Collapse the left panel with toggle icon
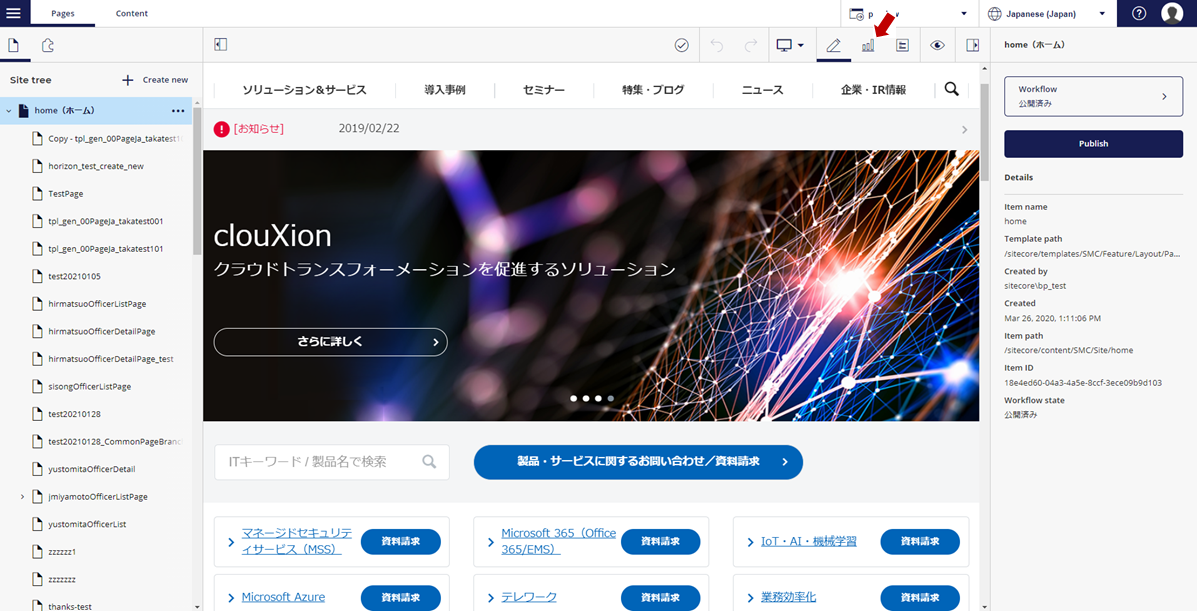The width and height of the screenshot is (1197, 611). click(221, 45)
